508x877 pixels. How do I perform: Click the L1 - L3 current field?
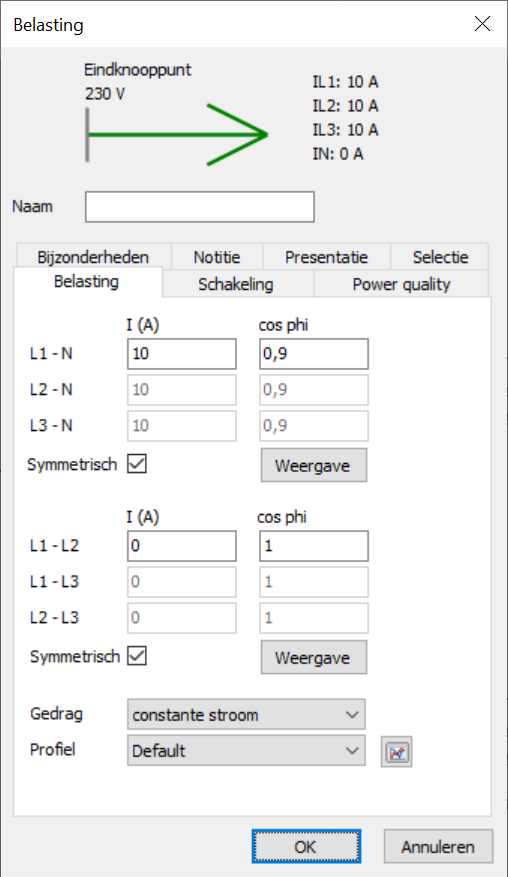(182, 582)
